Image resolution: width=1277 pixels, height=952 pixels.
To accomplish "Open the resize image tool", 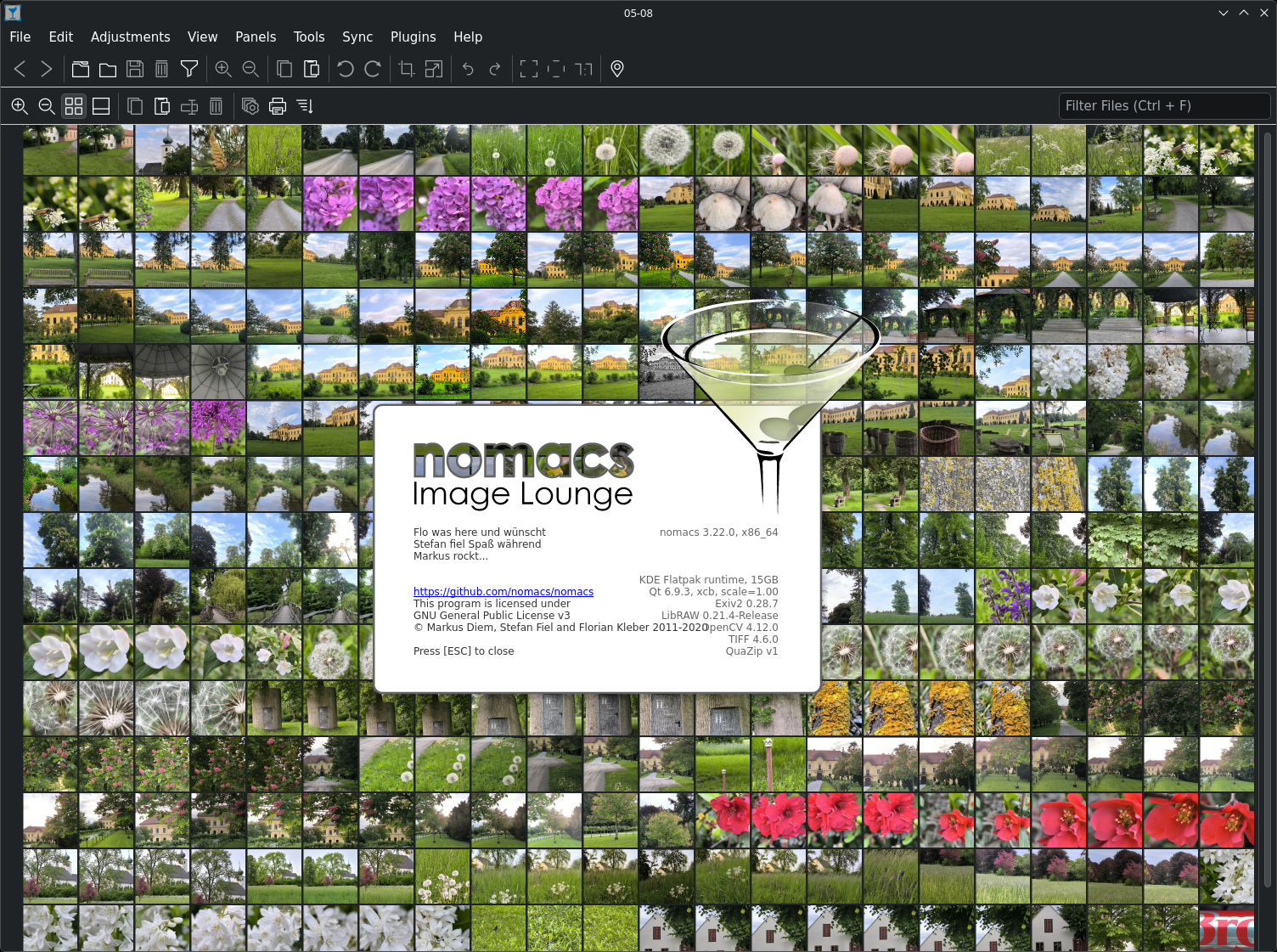I will tap(434, 69).
